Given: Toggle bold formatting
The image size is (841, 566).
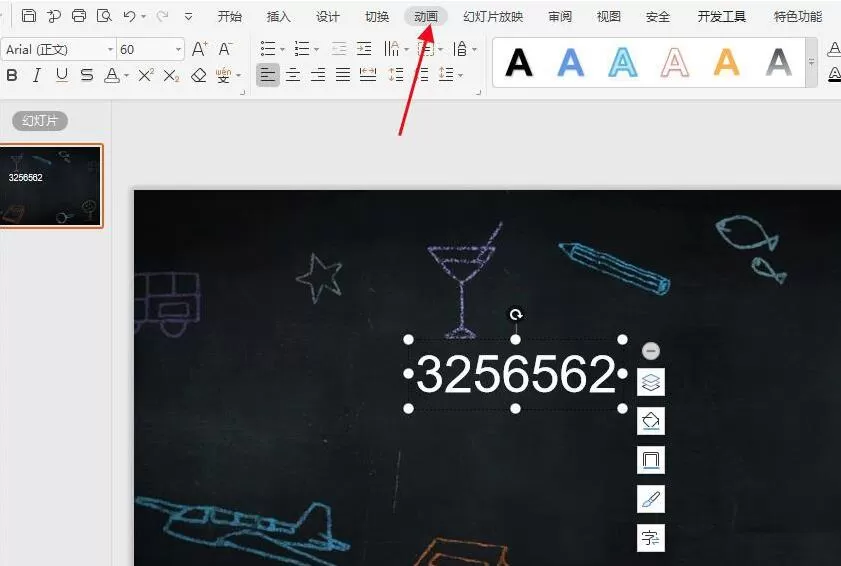Looking at the screenshot, I should point(11,75).
